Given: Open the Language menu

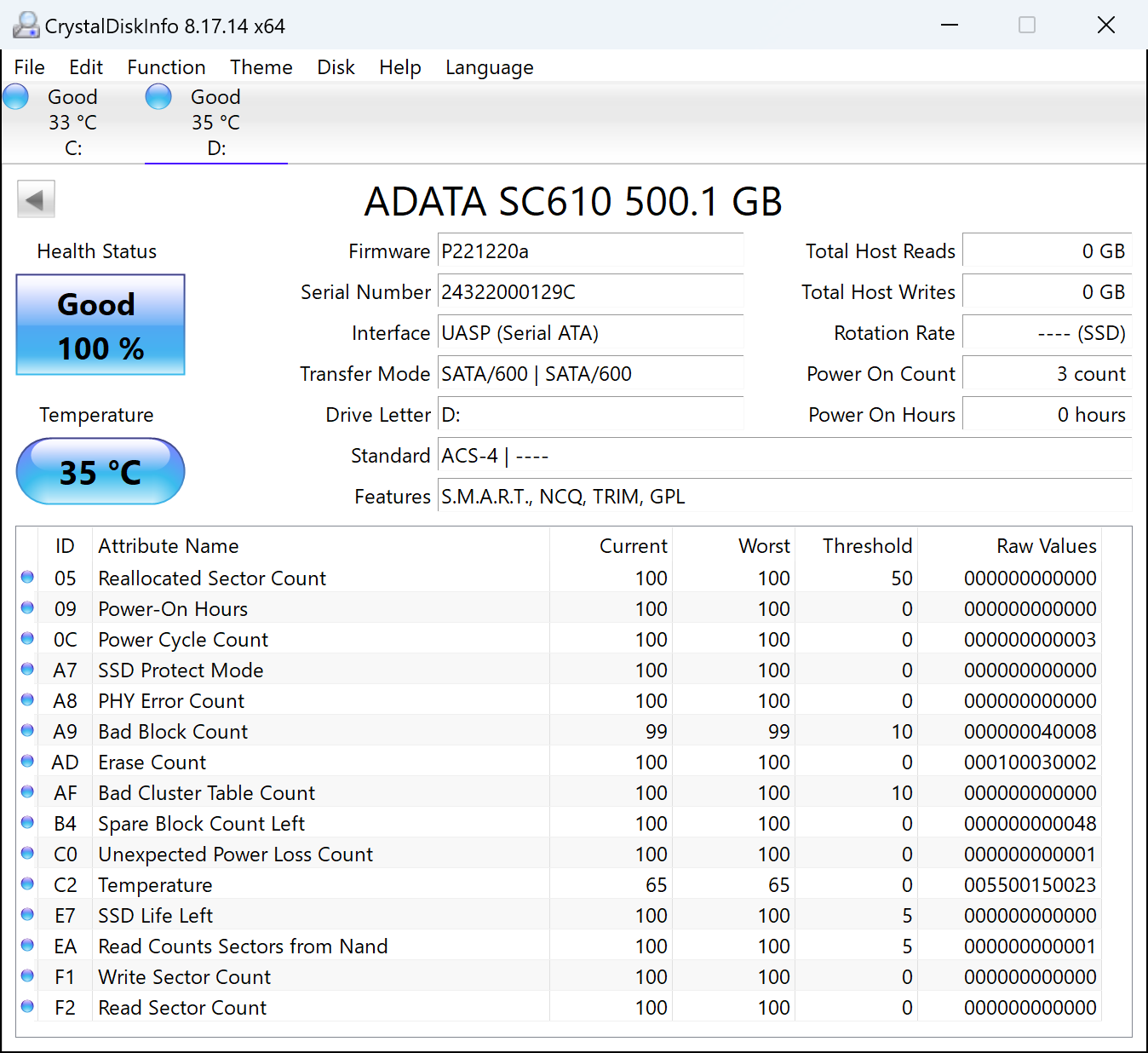Looking at the screenshot, I should 489,67.
